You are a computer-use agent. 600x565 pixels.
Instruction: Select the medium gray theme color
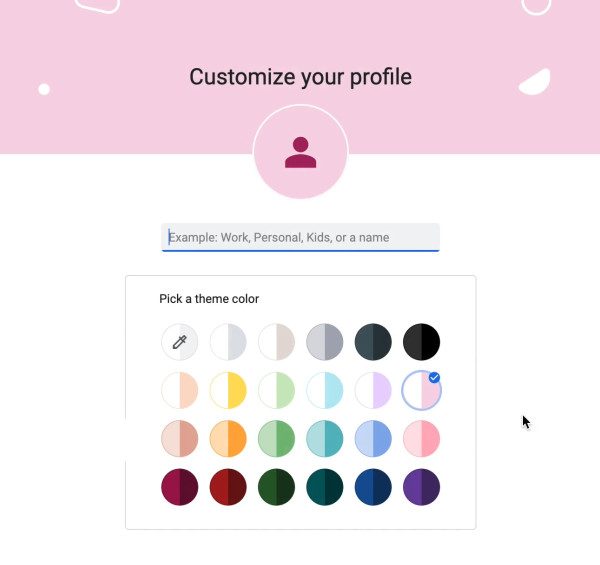coord(325,342)
